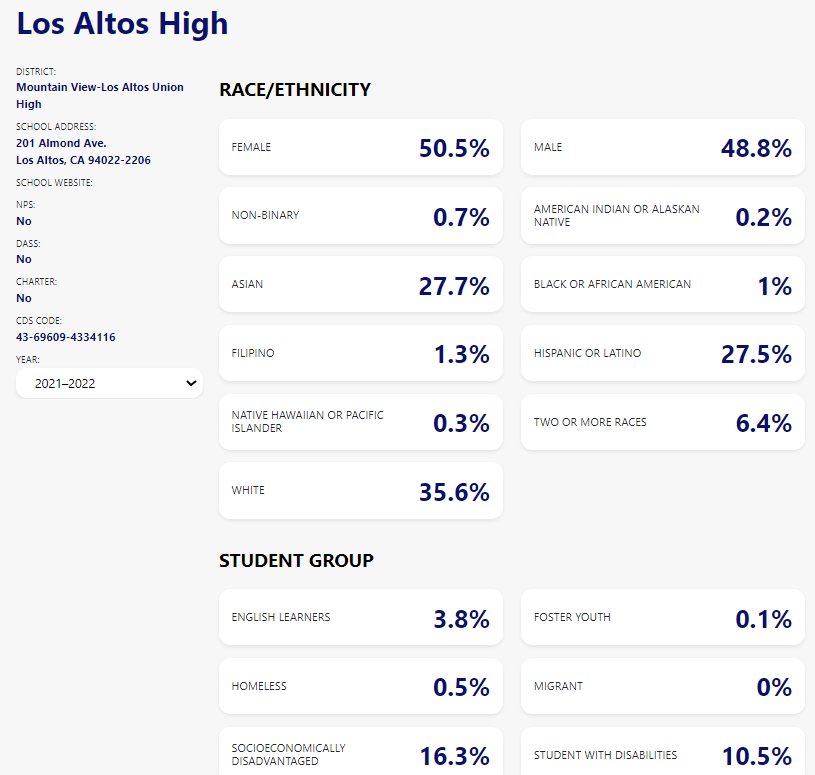The width and height of the screenshot is (815, 775).
Task: Click the Migrant 0% card
Action: [x=662, y=687]
